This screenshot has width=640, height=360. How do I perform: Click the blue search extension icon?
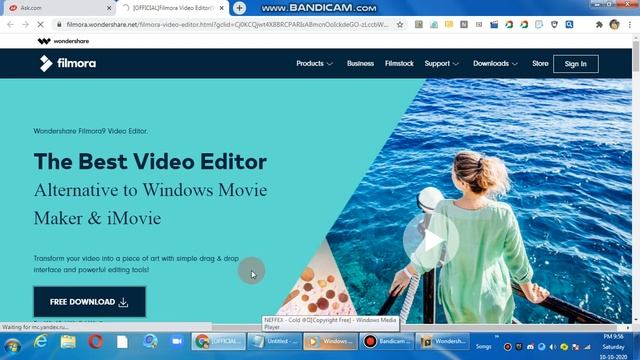(569, 24)
